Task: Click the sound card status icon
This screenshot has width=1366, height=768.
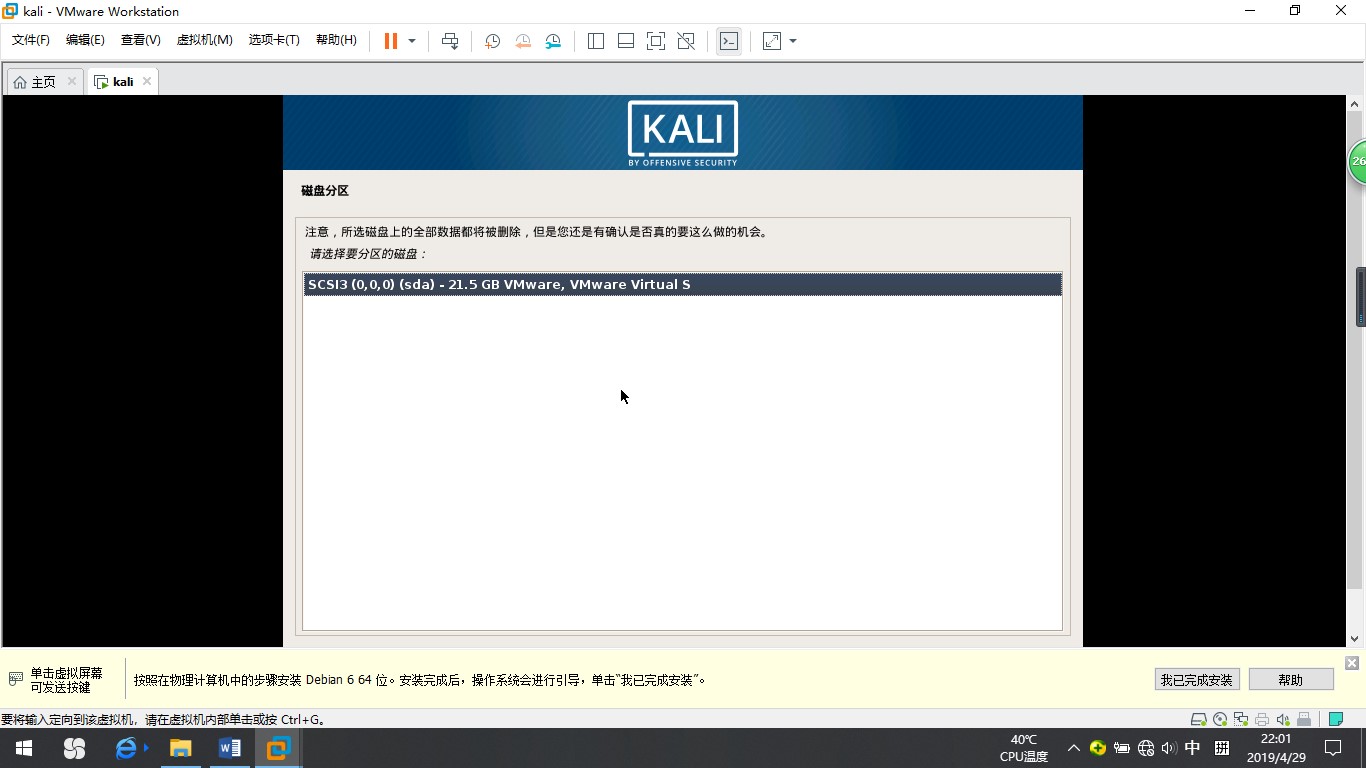Action: pyautogui.click(x=1283, y=719)
